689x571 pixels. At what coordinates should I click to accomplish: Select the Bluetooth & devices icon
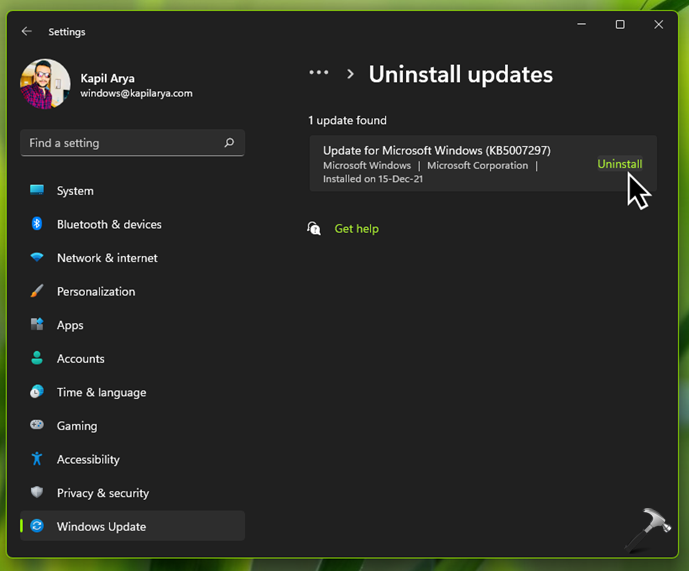pyautogui.click(x=37, y=224)
